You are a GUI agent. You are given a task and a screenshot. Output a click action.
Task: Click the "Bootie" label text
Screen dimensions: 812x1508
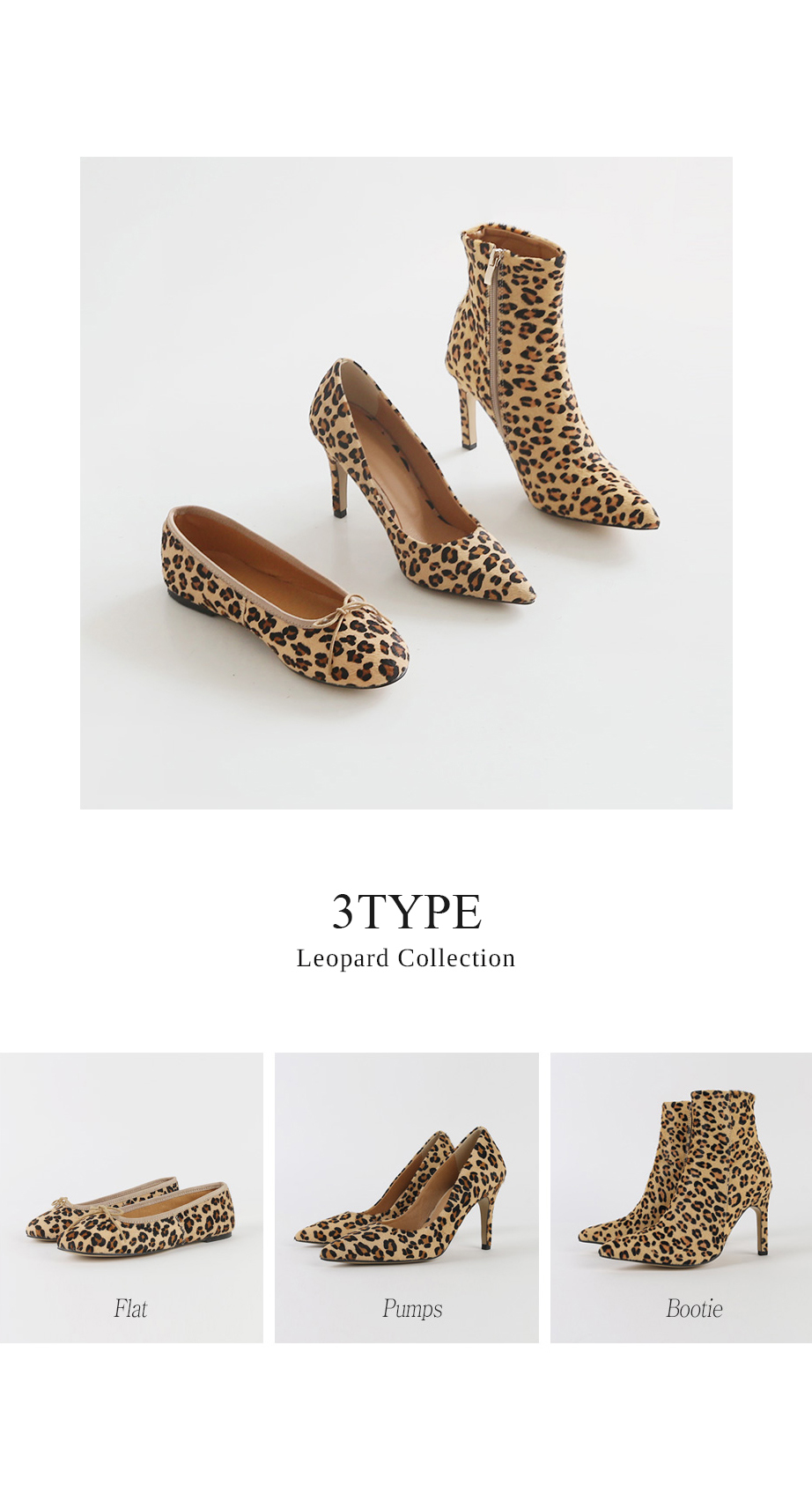[x=694, y=1309]
